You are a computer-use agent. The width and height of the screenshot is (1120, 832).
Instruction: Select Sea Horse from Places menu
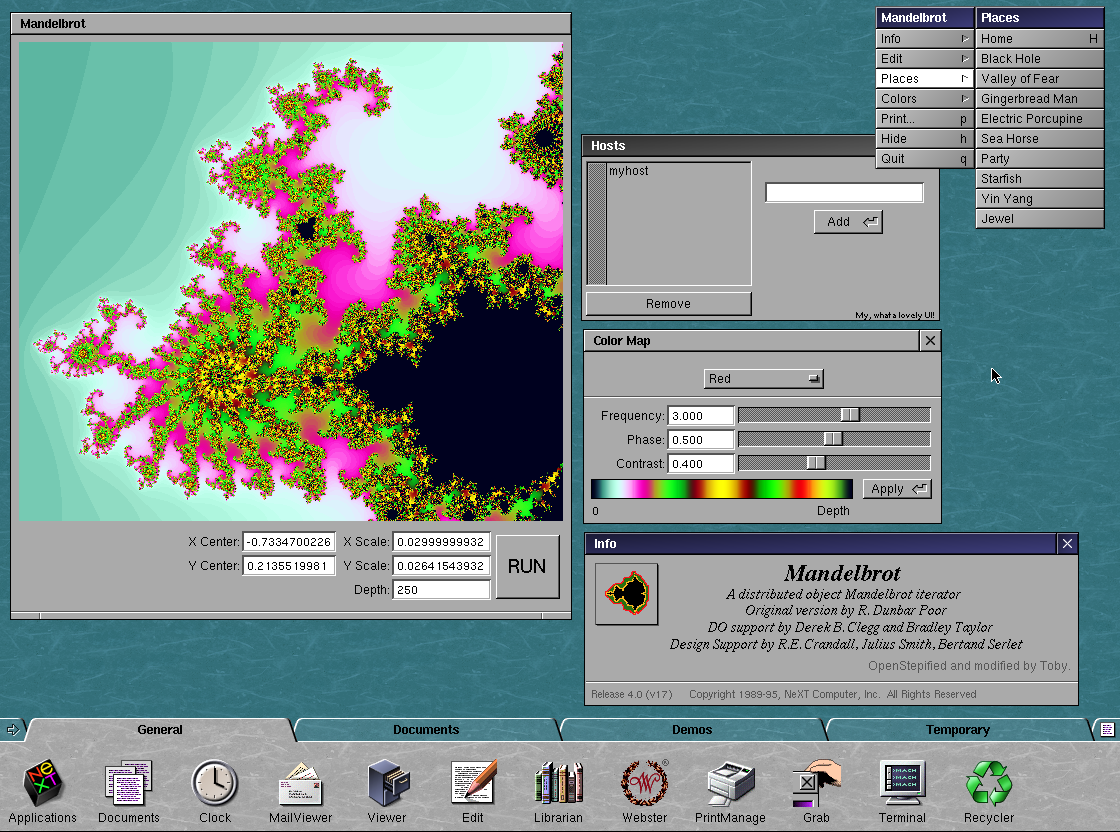tap(1039, 139)
